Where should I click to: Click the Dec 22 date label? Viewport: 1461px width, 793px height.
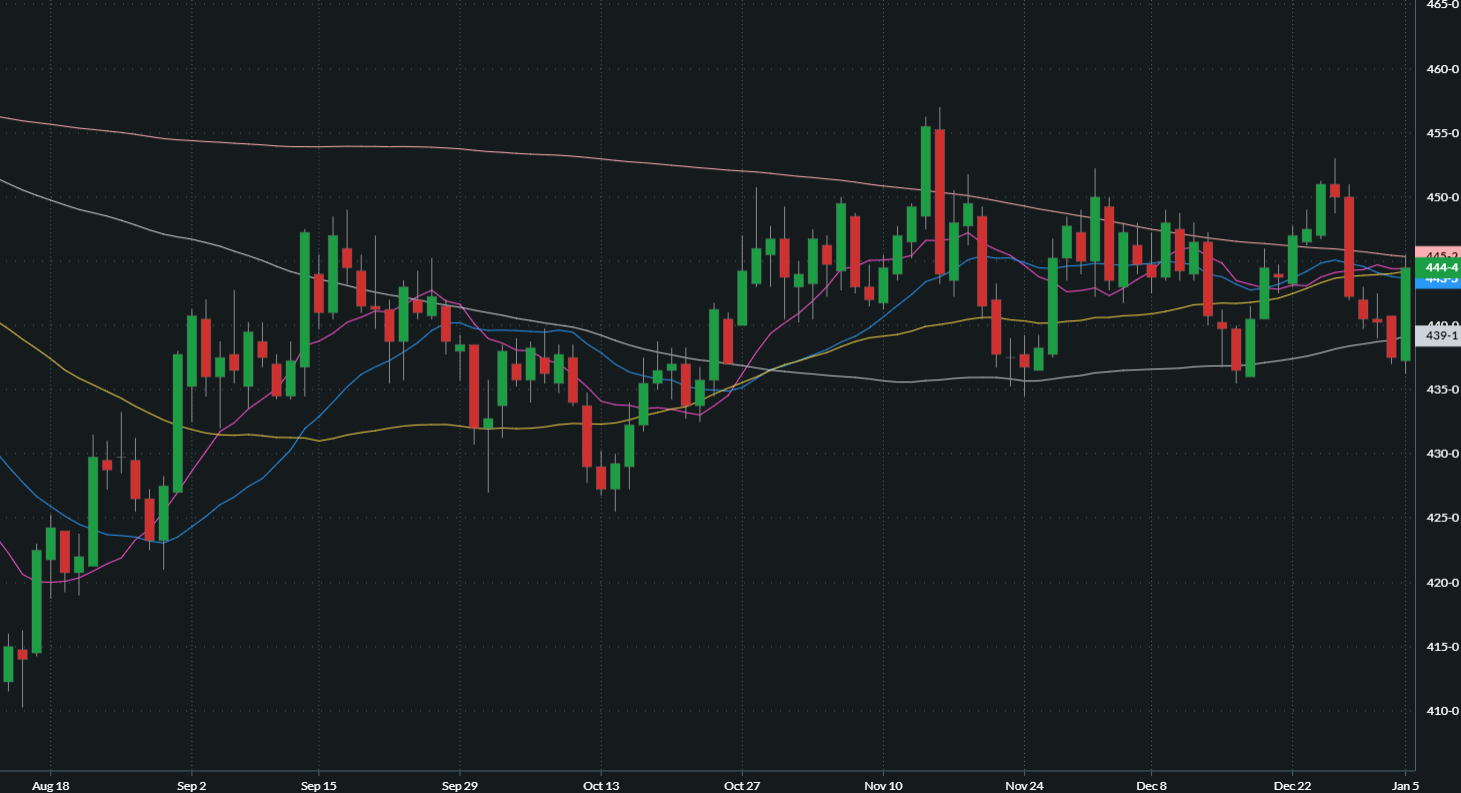pyautogui.click(x=1292, y=786)
